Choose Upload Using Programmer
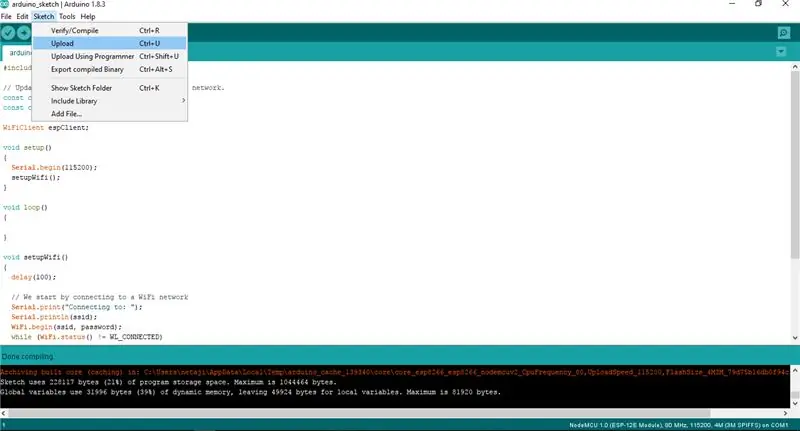800x431 pixels. coord(109,56)
